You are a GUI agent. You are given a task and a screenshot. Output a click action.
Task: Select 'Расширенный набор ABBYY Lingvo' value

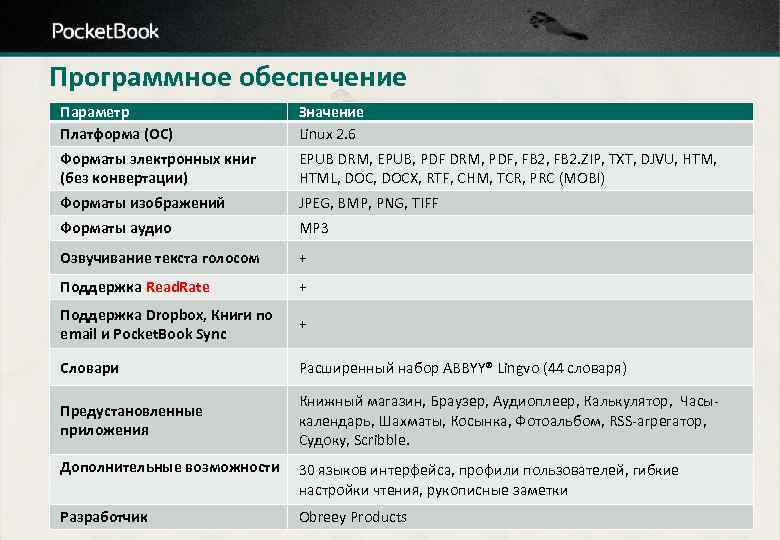click(x=463, y=368)
